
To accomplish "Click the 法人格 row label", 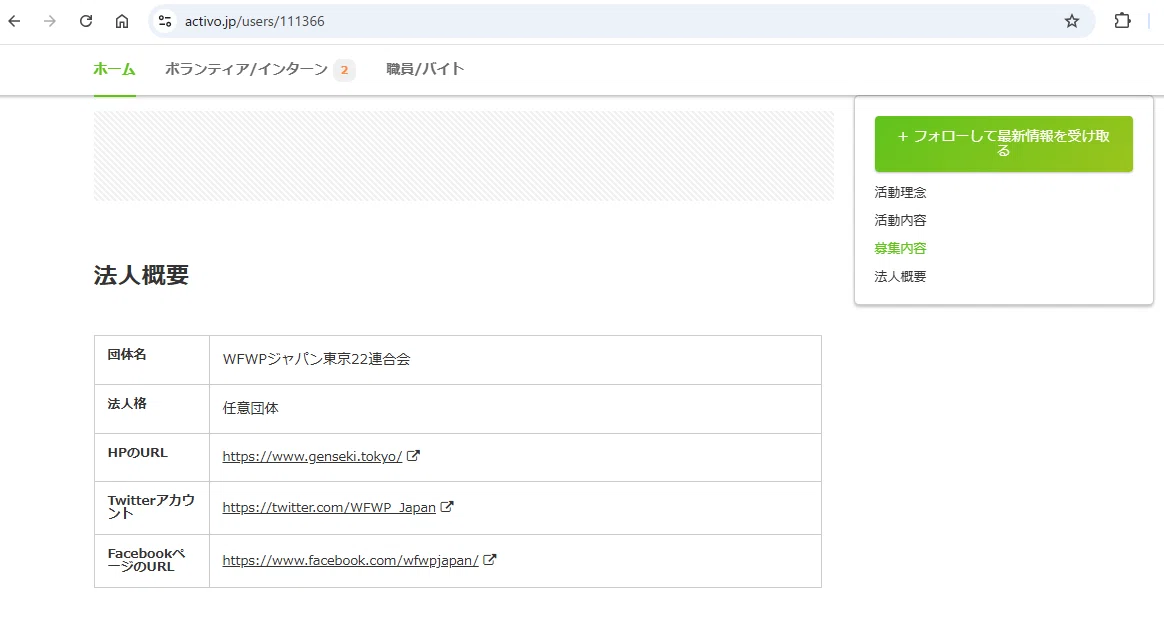I will click(127, 404).
